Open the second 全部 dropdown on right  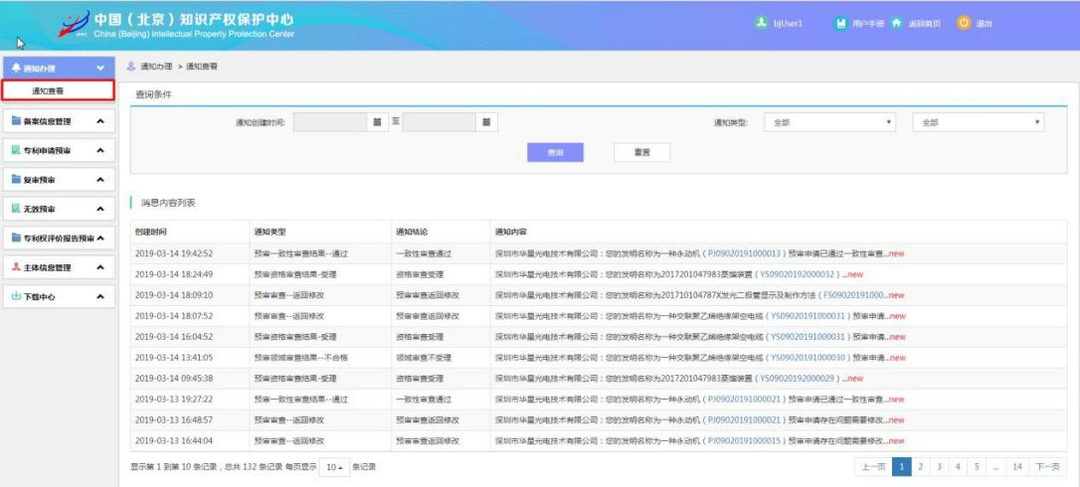[977, 122]
